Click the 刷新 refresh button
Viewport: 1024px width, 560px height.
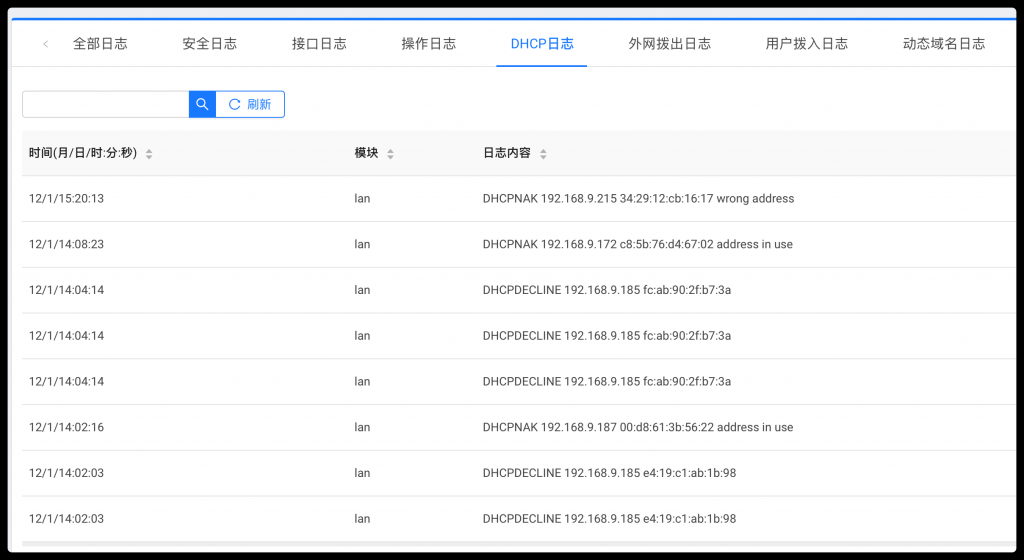pyautogui.click(x=250, y=104)
